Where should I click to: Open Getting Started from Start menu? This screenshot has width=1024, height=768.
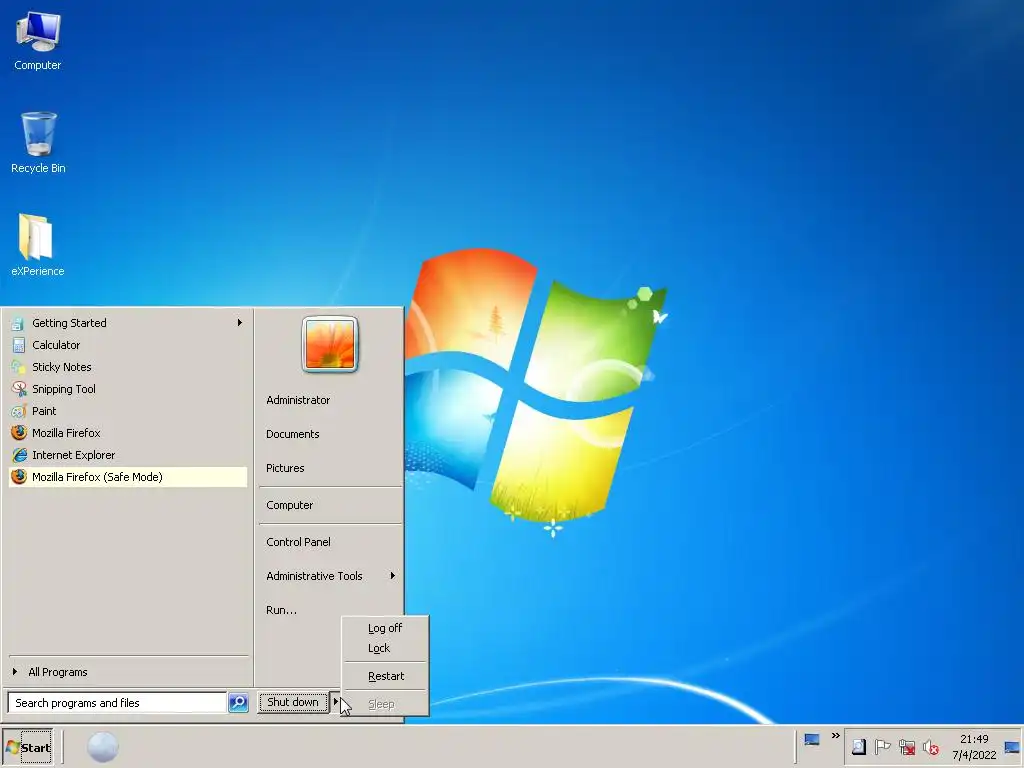pos(127,323)
